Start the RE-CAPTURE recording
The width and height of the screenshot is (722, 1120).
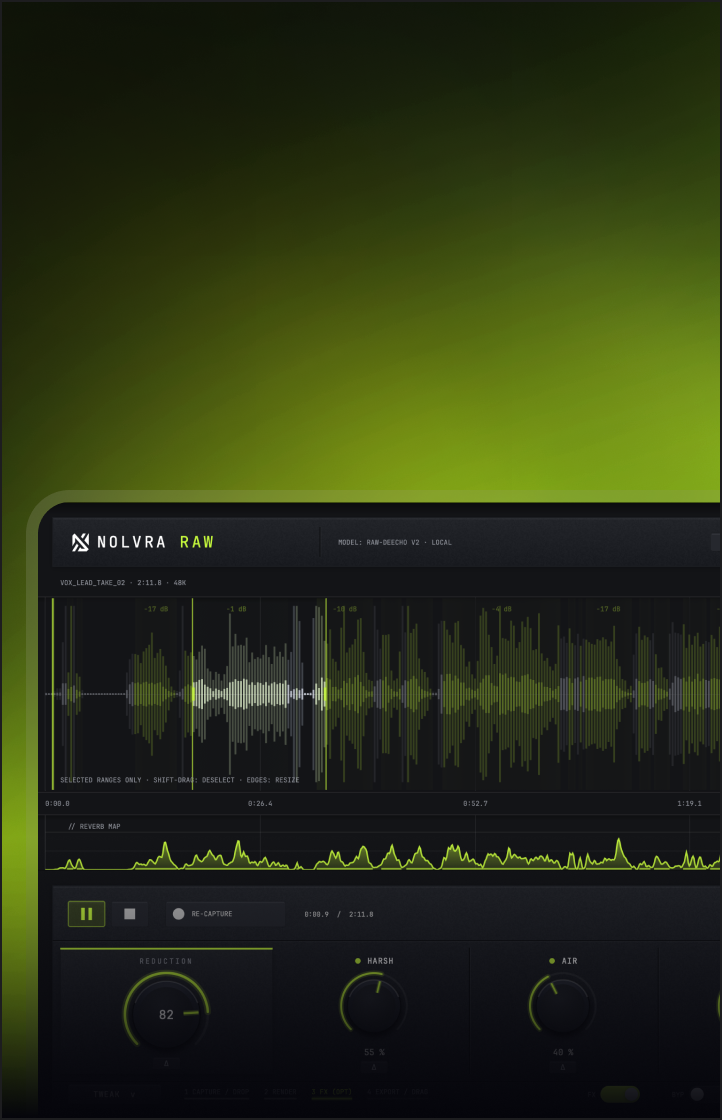[x=226, y=914]
